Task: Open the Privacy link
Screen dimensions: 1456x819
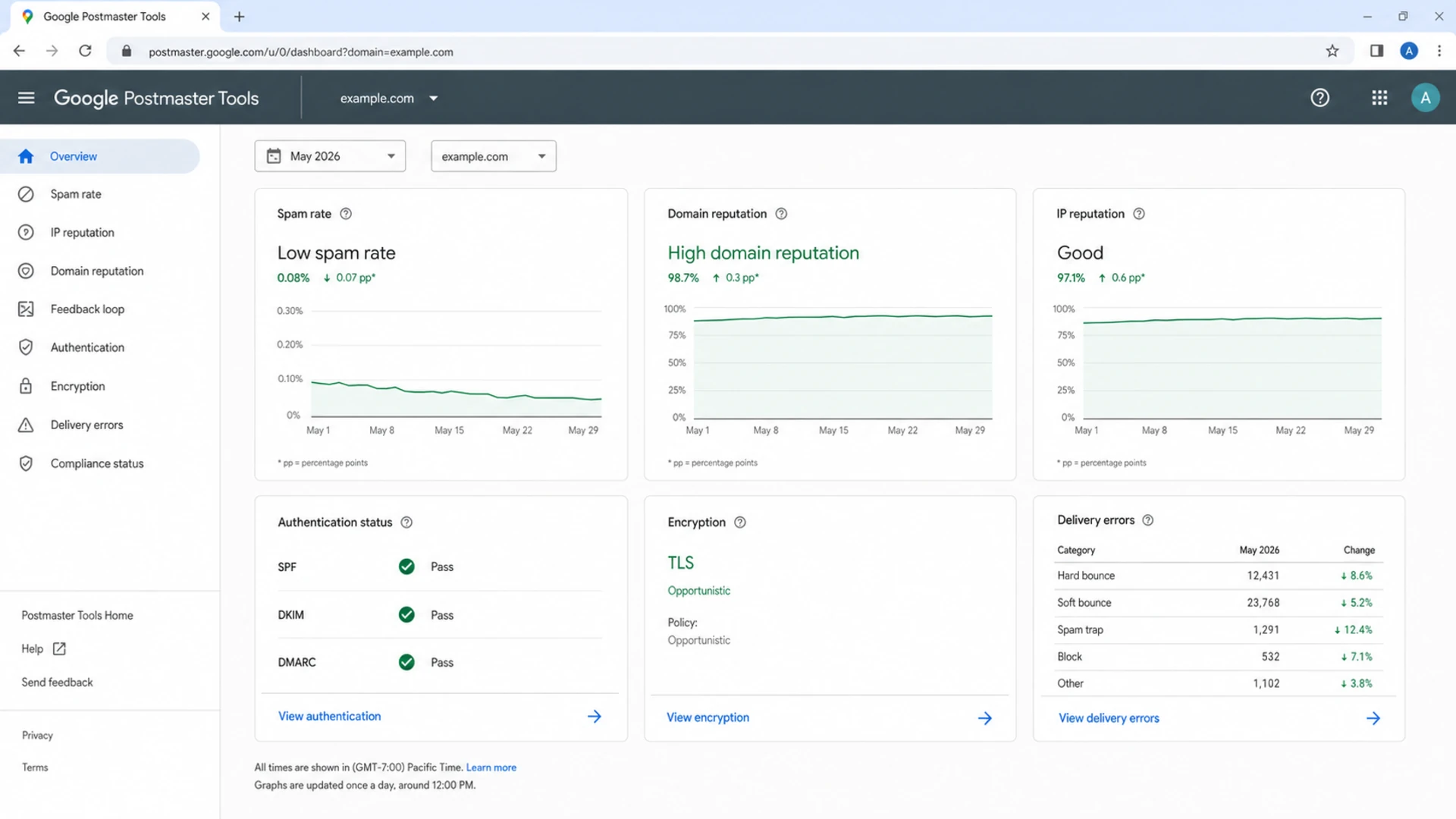Action: click(37, 736)
